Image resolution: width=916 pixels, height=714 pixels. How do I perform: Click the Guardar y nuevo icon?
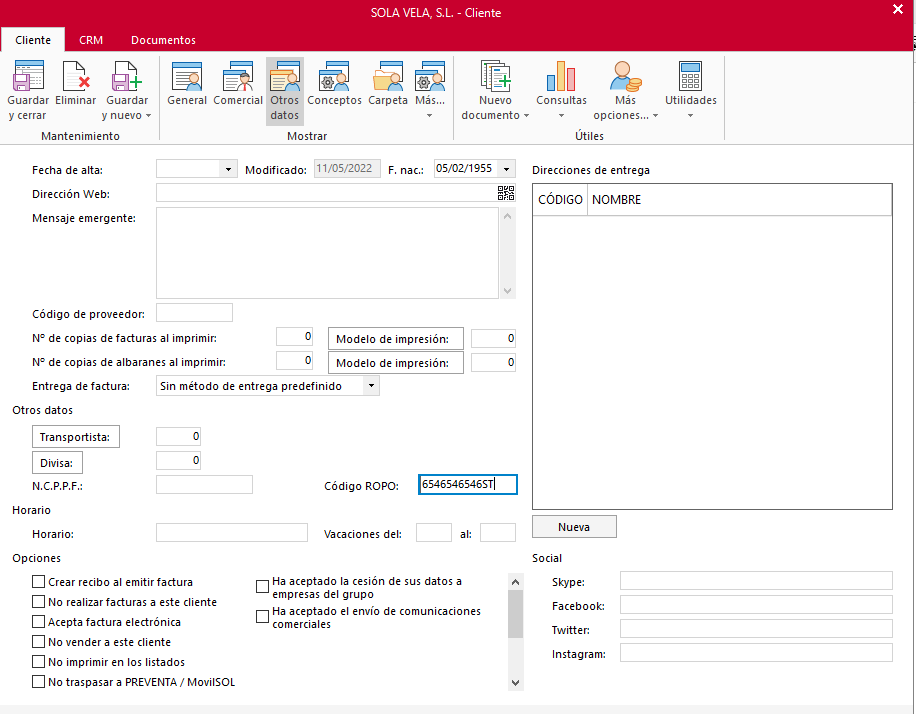tap(127, 76)
